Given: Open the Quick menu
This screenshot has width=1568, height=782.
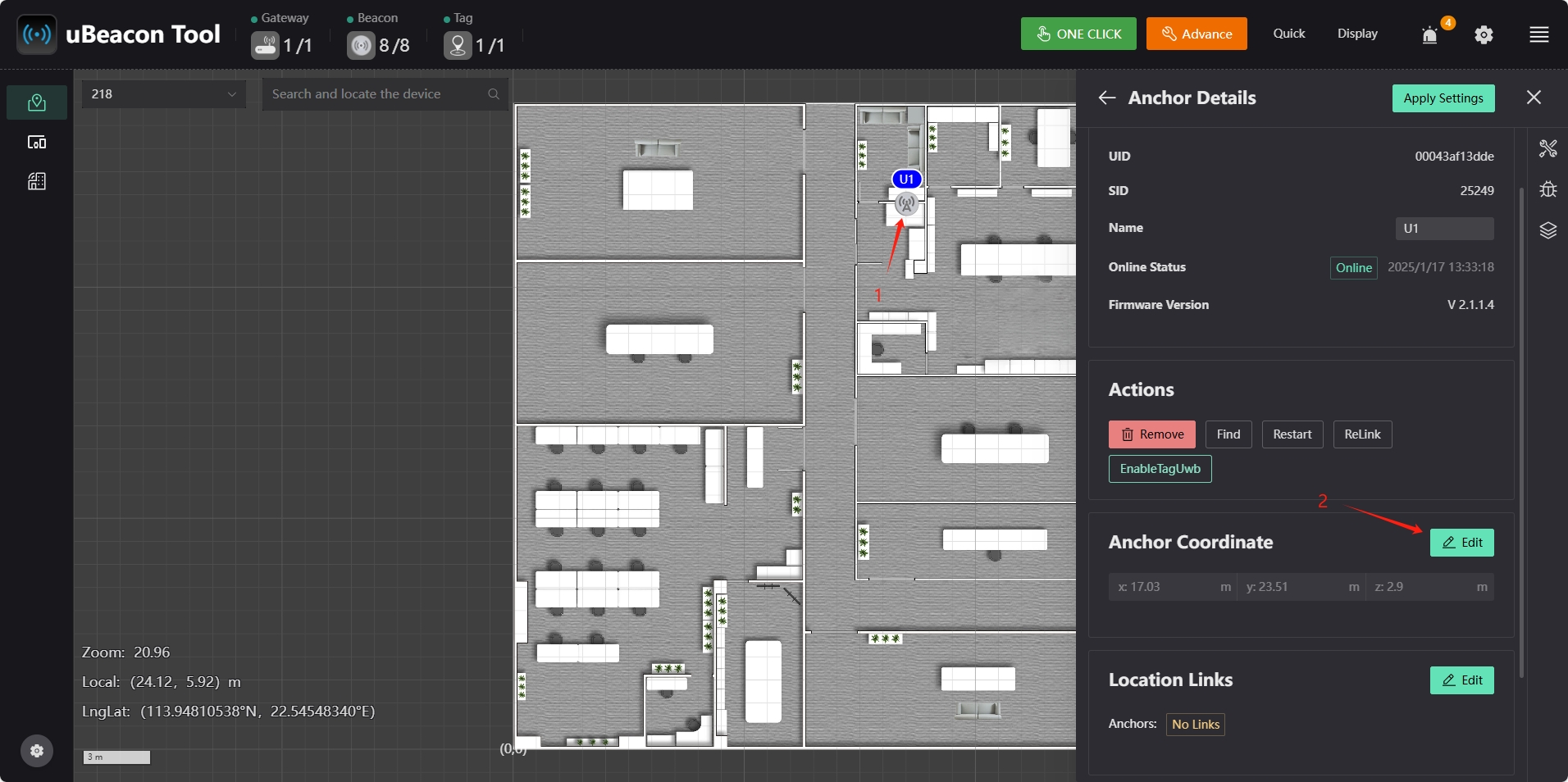Looking at the screenshot, I should point(1289,34).
